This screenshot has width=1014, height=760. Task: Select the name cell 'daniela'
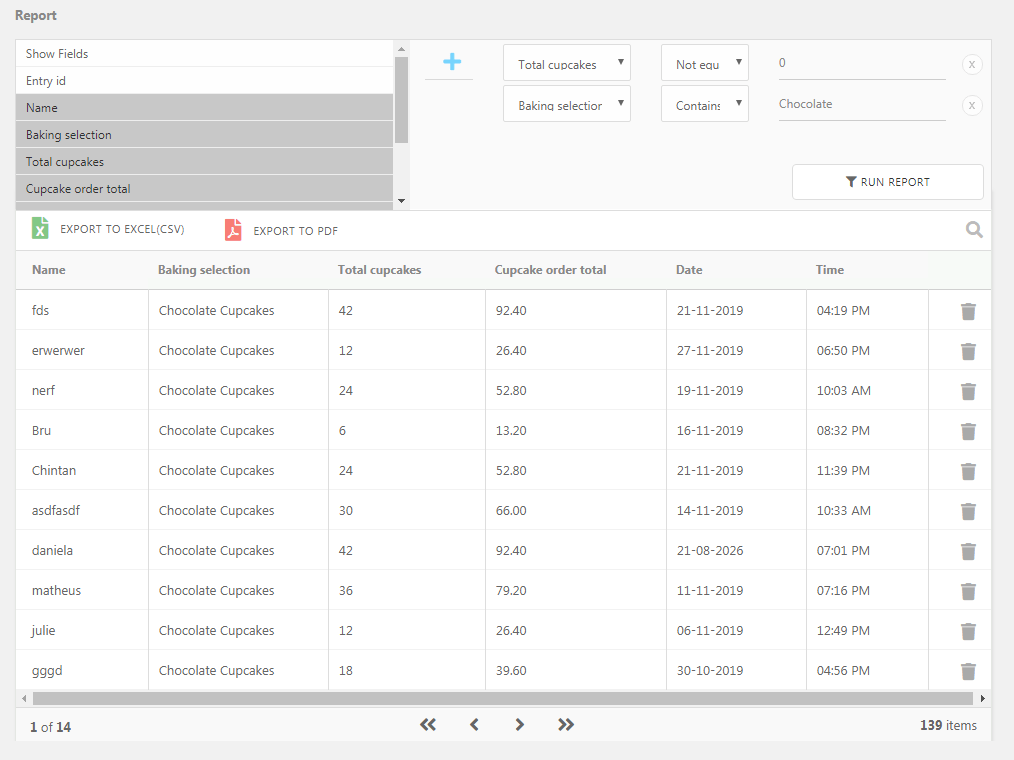coord(52,550)
